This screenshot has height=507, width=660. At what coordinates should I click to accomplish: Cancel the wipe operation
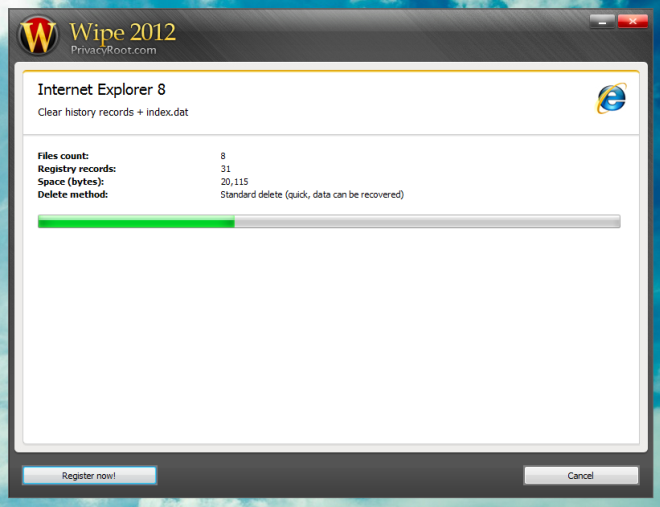pyautogui.click(x=581, y=475)
